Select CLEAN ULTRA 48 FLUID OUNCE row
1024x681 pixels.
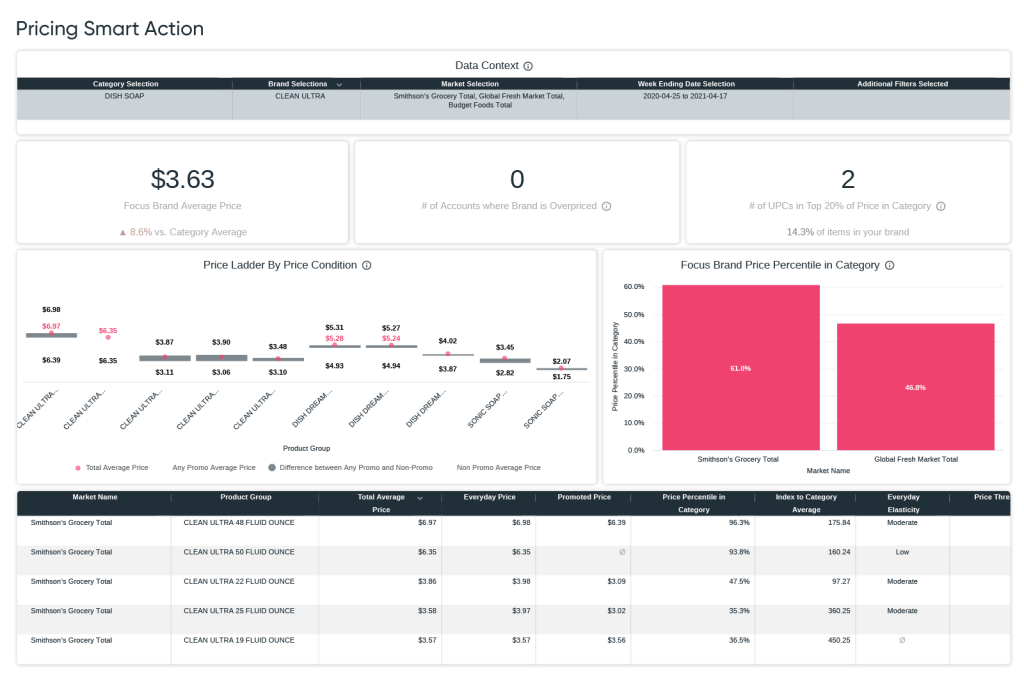click(x=513, y=531)
